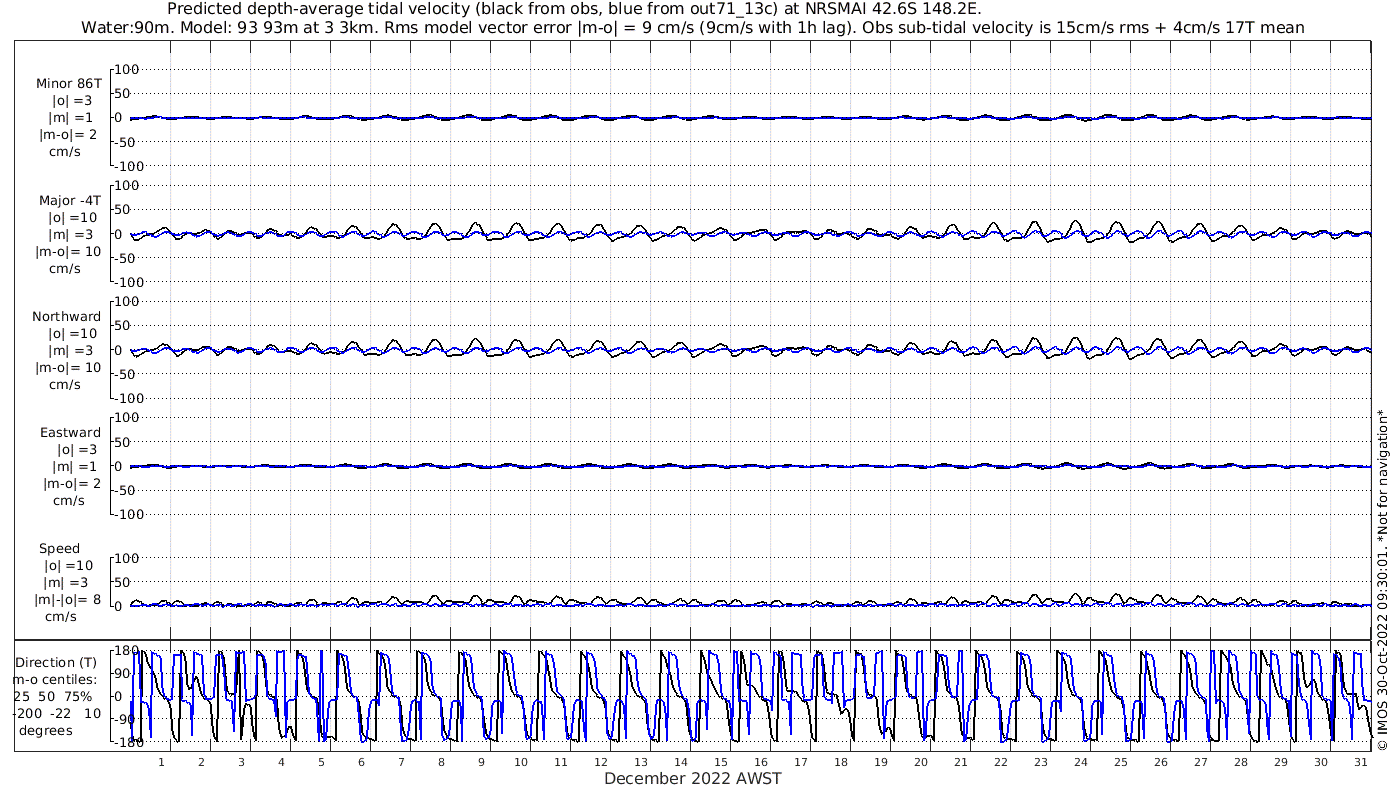1400x800 pixels.
Task: Click the 'Minor 86T' panel label
Action: click(x=69, y=84)
